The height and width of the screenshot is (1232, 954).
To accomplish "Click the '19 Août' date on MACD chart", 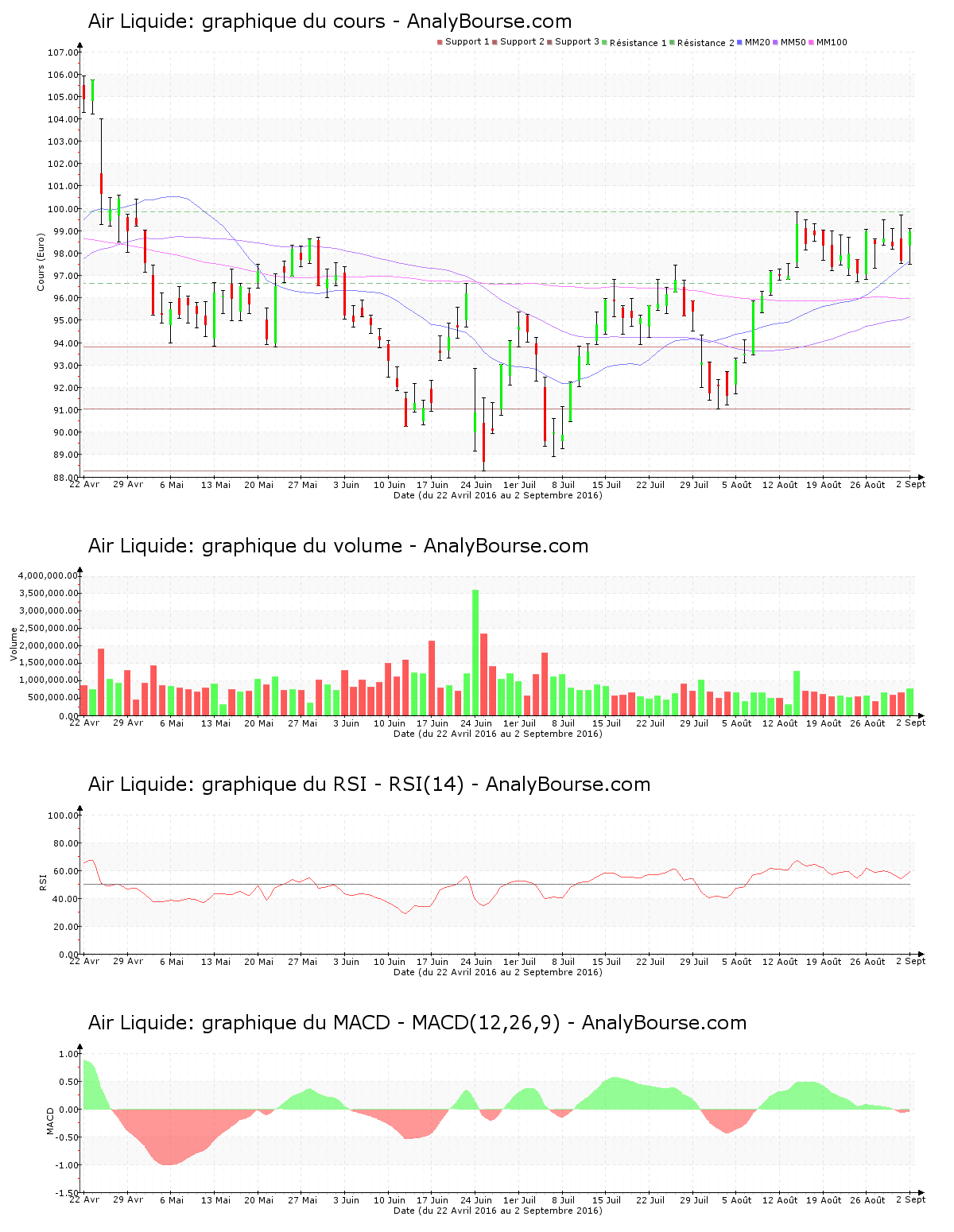I will click(824, 1200).
